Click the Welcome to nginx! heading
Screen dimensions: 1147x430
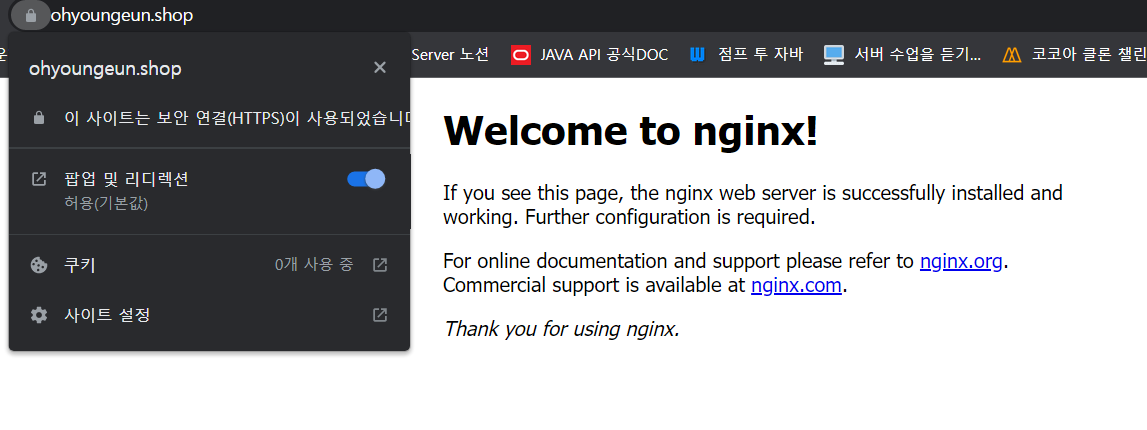tap(631, 132)
